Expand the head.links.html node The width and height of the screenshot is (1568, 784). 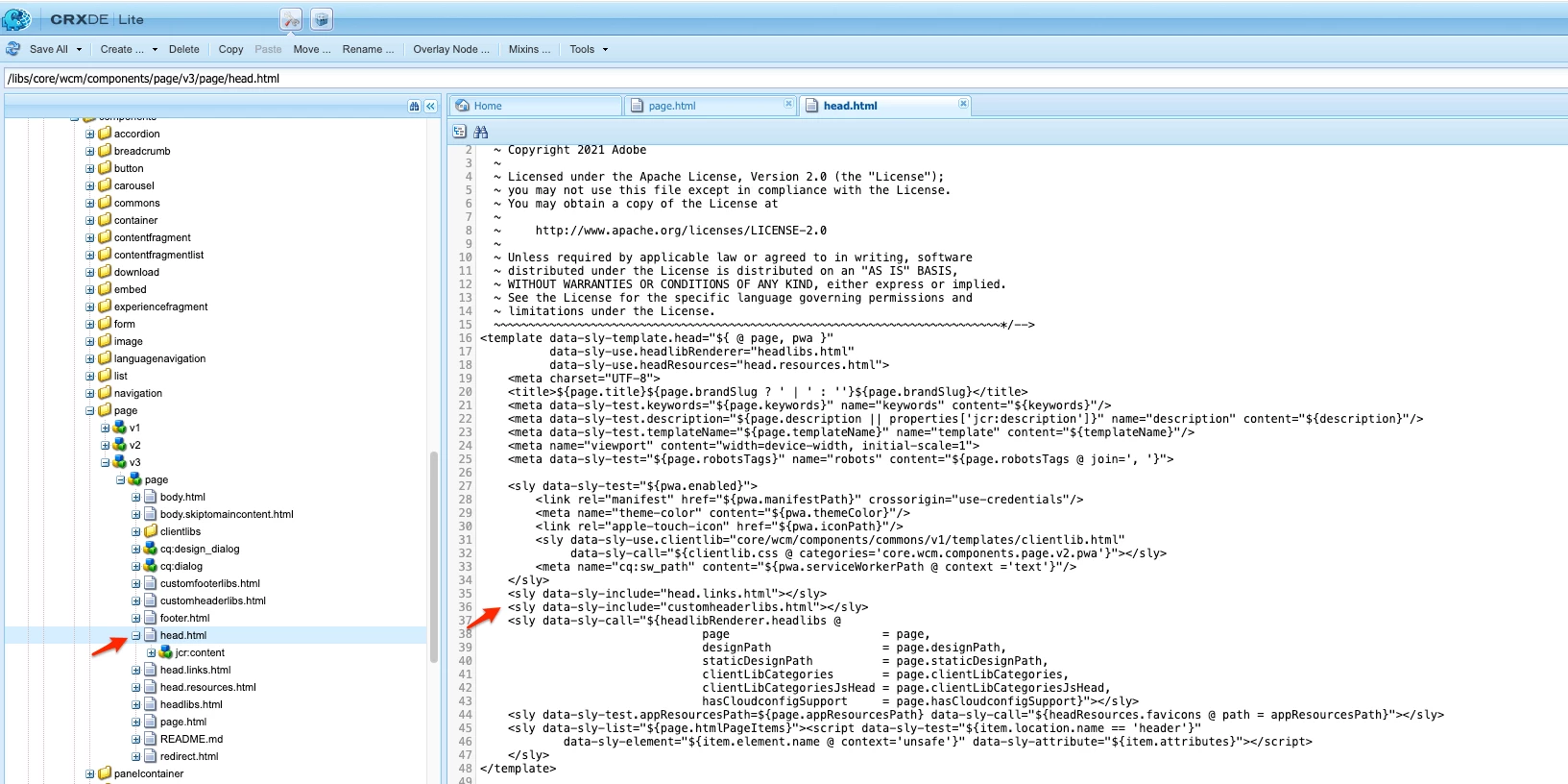tap(136, 670)
